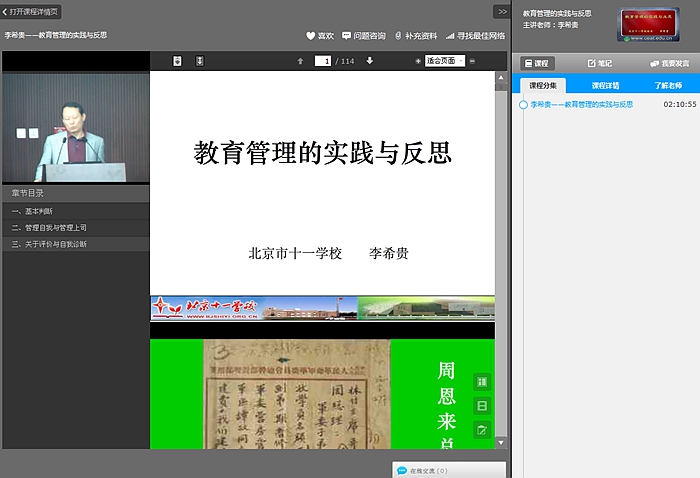Image resolution: width=700 pixels, height=478 pixels.
Task: Switch to the 我要发言 tab
Action: tap(670, 64)
